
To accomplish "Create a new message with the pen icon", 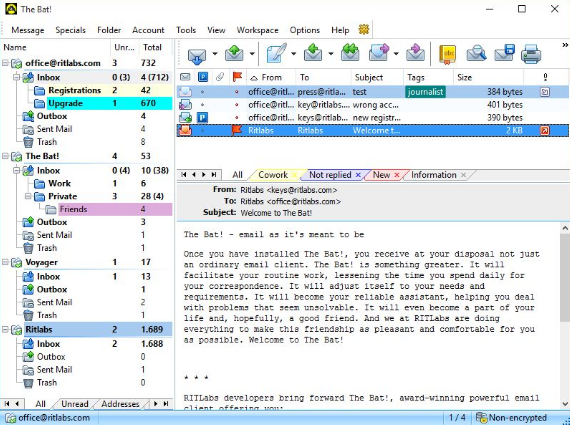I will [276, 54].
